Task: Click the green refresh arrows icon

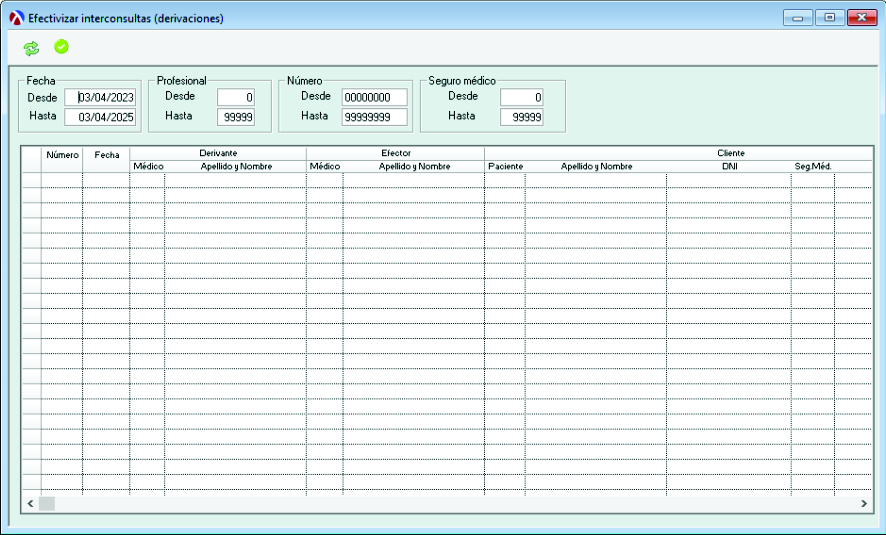Action: point(31,48)
